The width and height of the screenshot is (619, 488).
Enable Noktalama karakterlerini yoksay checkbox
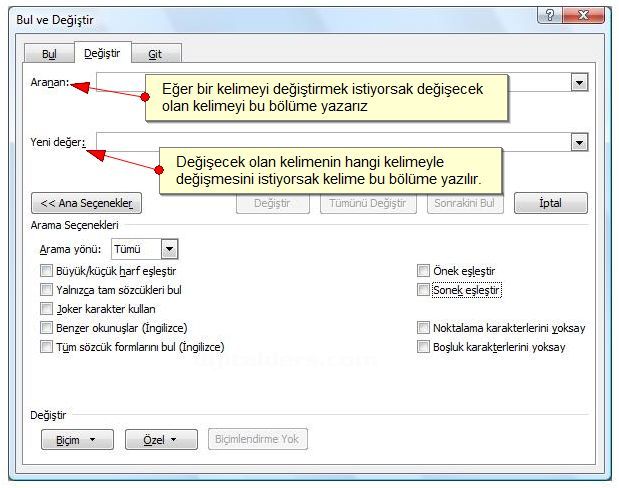click(x=423, y=328)
